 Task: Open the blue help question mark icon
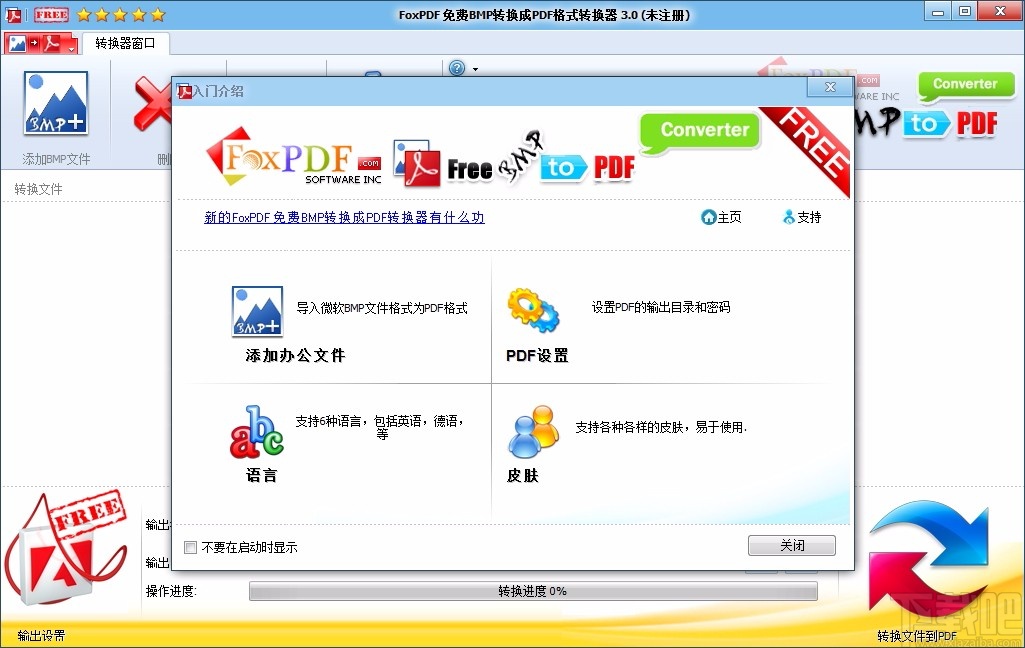click(457, 68)
